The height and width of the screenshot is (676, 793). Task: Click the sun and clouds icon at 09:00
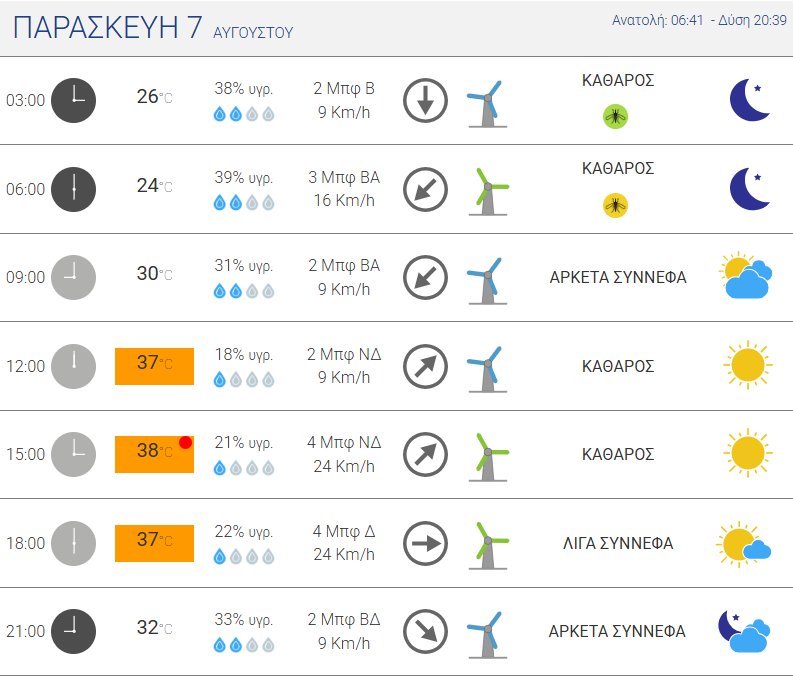point(746,276)
